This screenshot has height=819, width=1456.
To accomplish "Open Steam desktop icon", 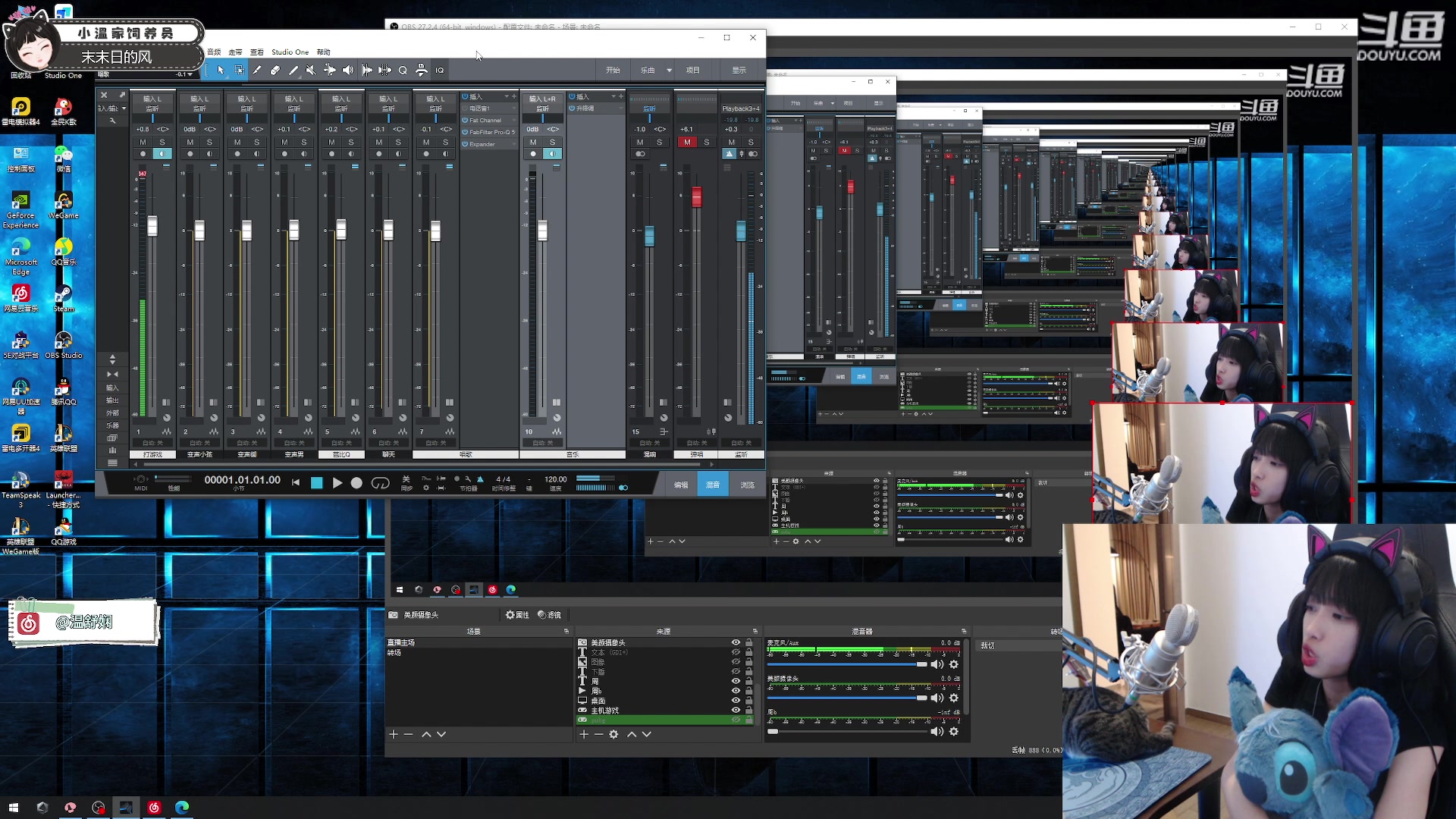I will tap(64, 298).
